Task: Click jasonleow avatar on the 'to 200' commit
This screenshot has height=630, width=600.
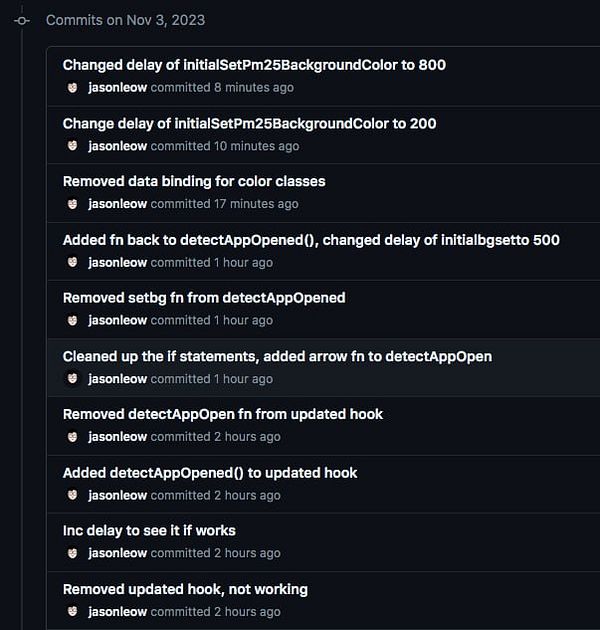Action: click(72, 146)
